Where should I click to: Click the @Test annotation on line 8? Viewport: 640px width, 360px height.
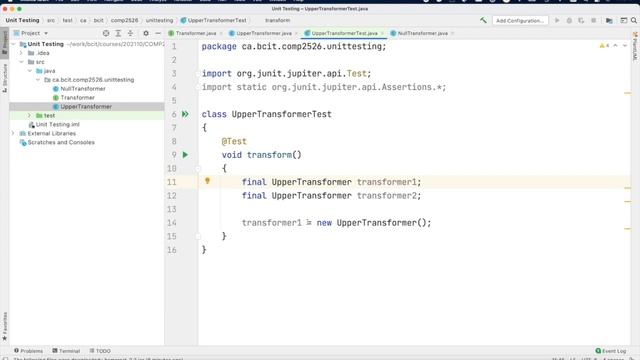click(234, 141)
